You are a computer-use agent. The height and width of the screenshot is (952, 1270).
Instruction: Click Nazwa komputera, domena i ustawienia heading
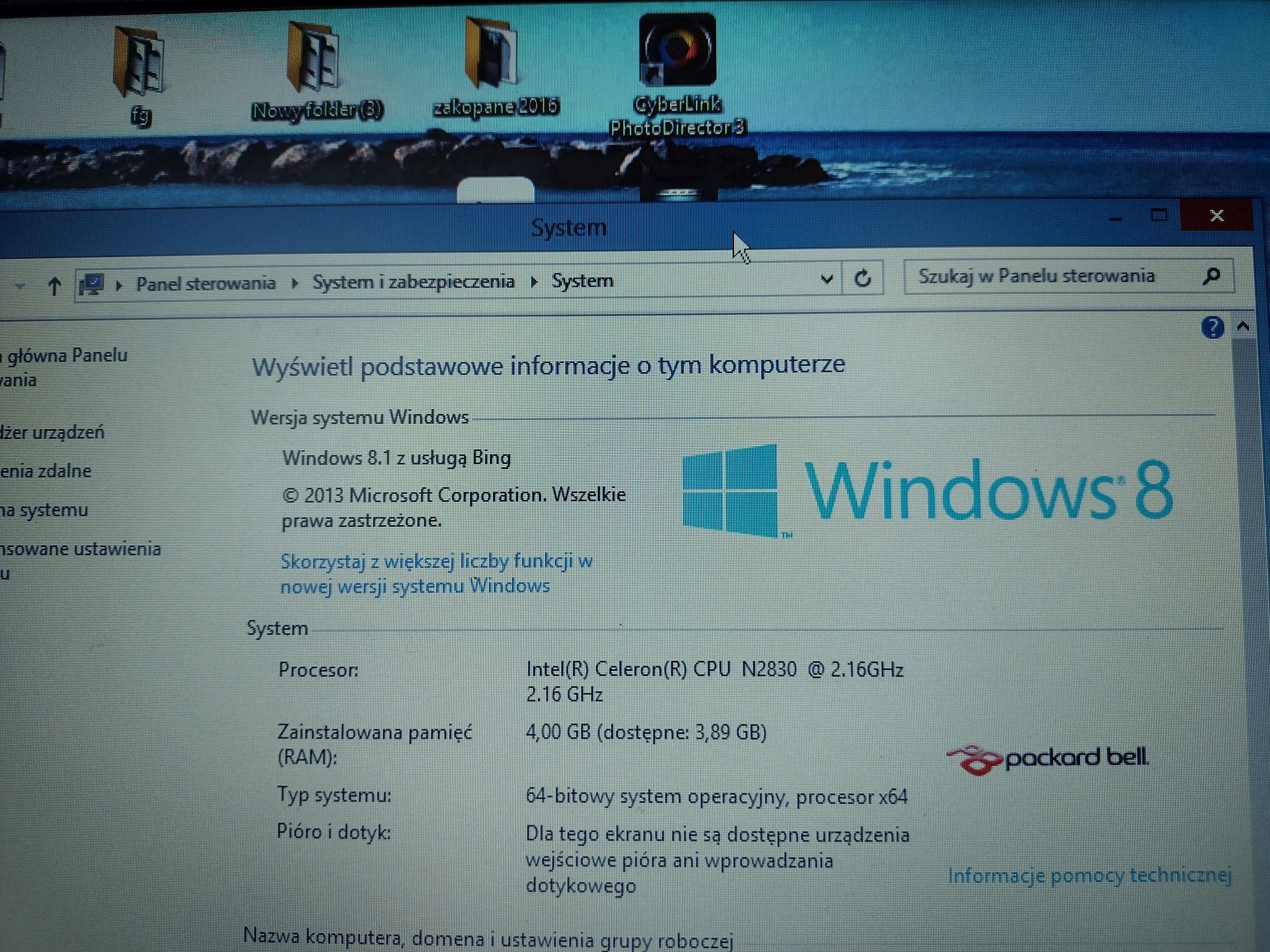coord(488,938)
